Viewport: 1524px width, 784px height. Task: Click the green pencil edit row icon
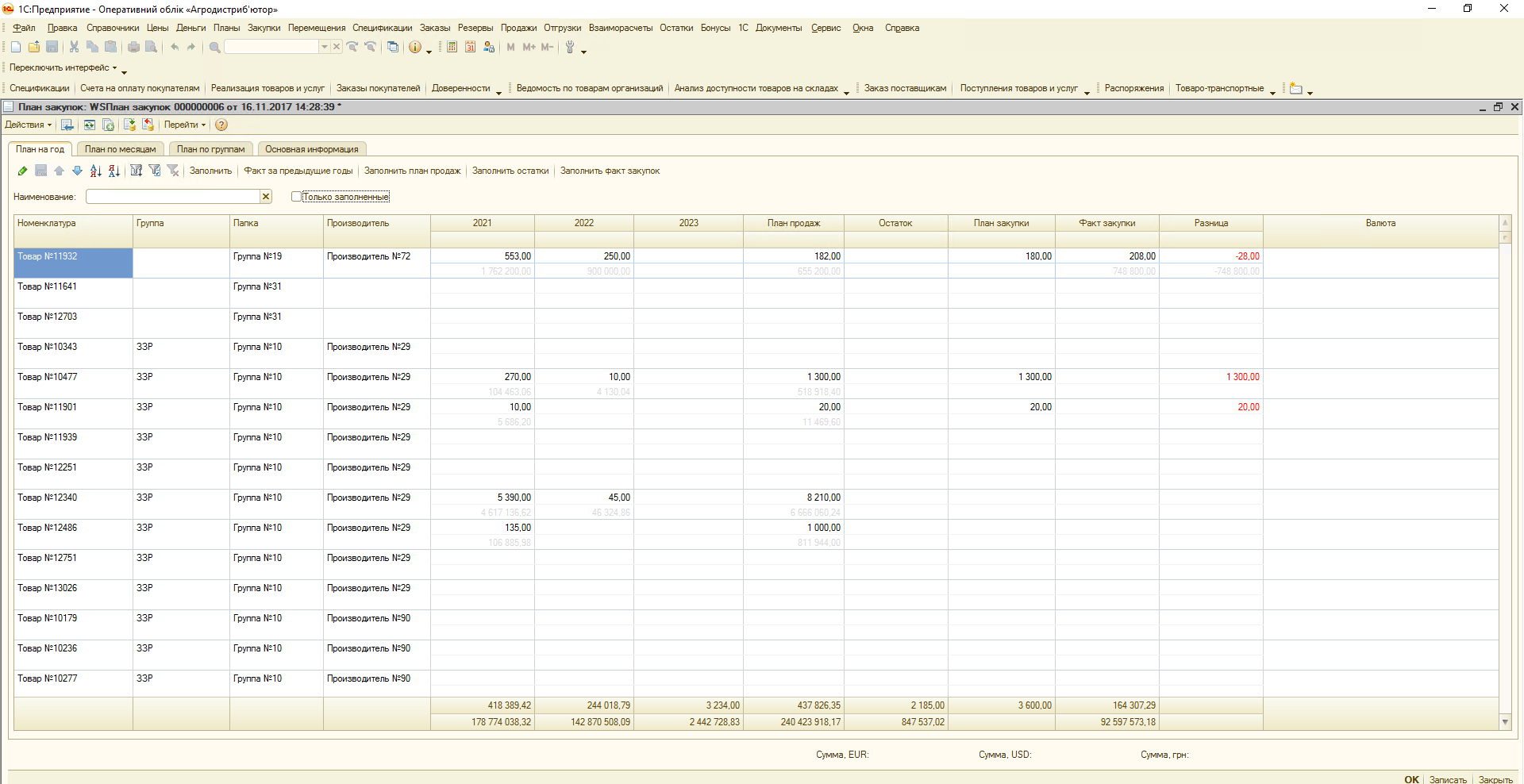pos(22,171)
